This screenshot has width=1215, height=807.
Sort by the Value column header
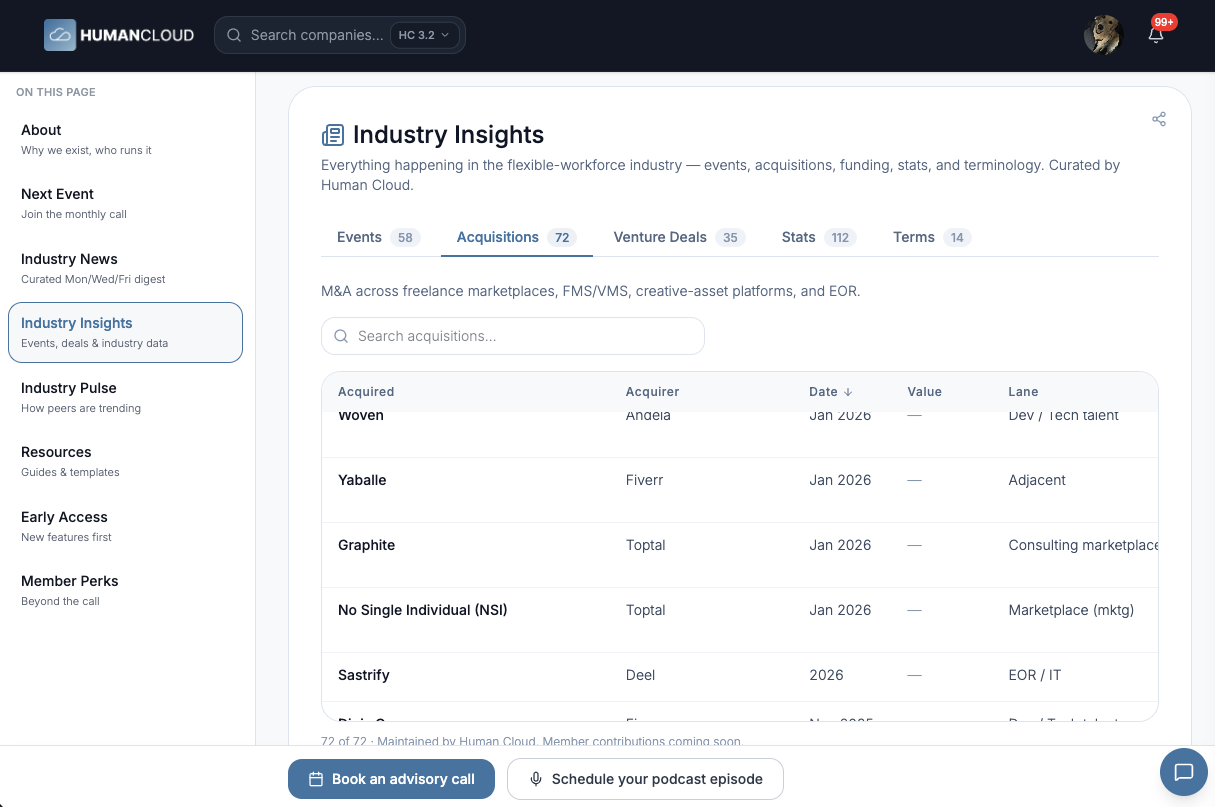(924, 392)
